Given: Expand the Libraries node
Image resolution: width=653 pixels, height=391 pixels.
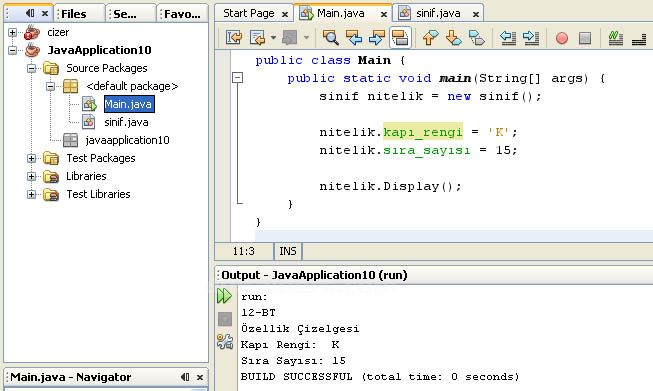Looking at the screenshot, I should point(32,176).
